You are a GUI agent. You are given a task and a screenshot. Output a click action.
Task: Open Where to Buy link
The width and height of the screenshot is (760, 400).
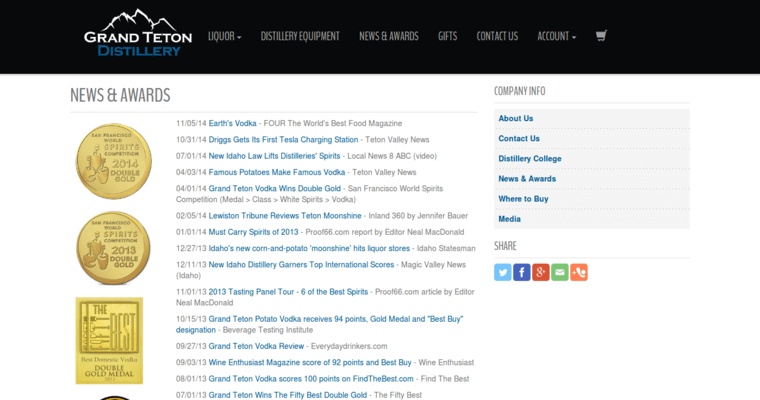point(523,199)
